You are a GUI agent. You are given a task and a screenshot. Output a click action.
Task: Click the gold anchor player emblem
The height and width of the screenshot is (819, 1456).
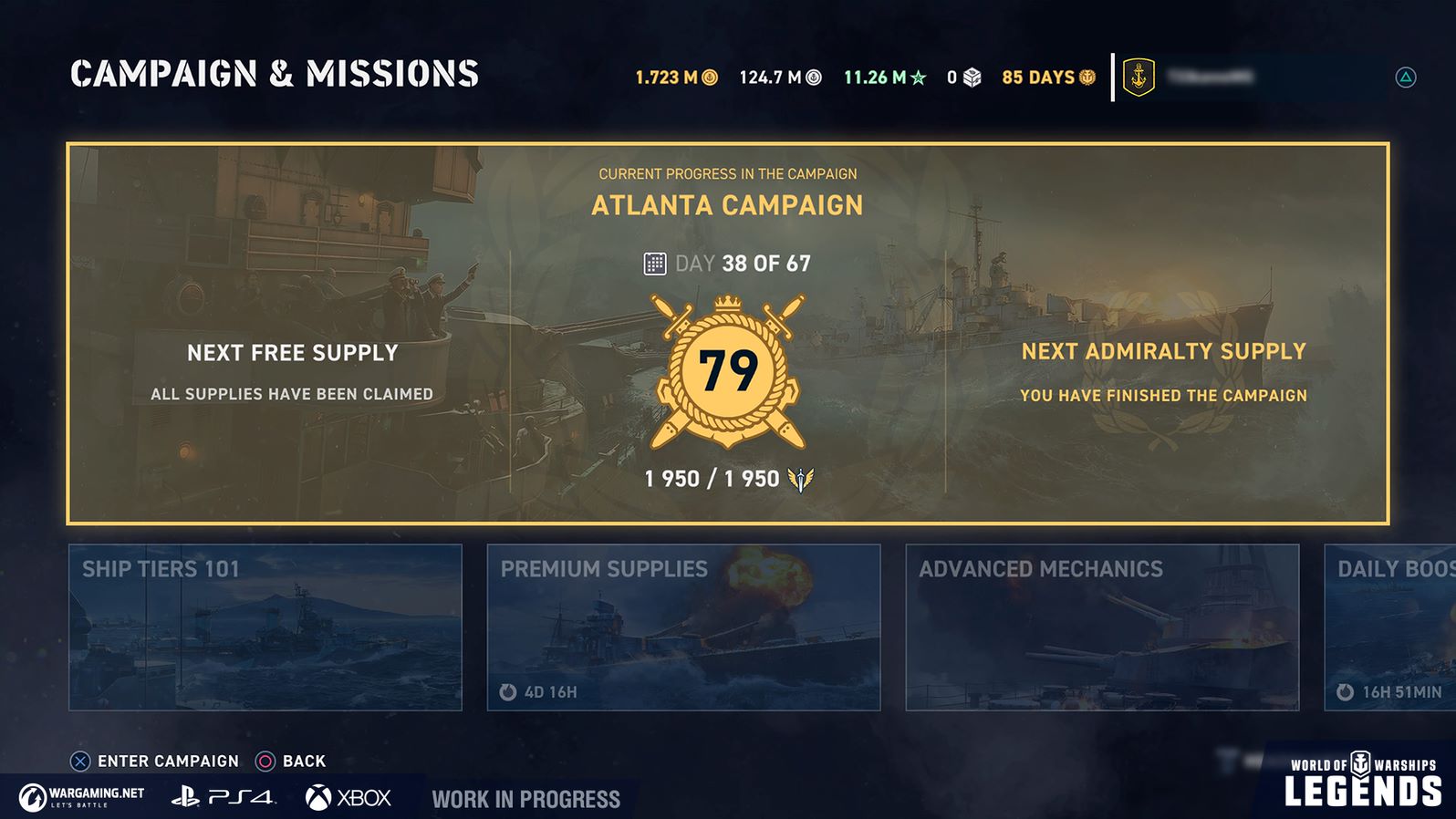tap(1139, 78)
